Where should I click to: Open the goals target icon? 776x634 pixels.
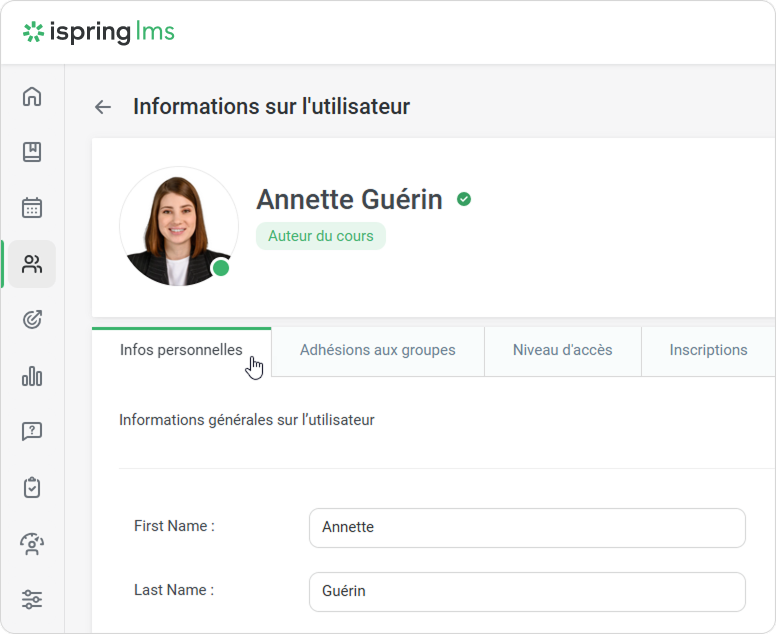pyautogui.click(x=32, y=320)
